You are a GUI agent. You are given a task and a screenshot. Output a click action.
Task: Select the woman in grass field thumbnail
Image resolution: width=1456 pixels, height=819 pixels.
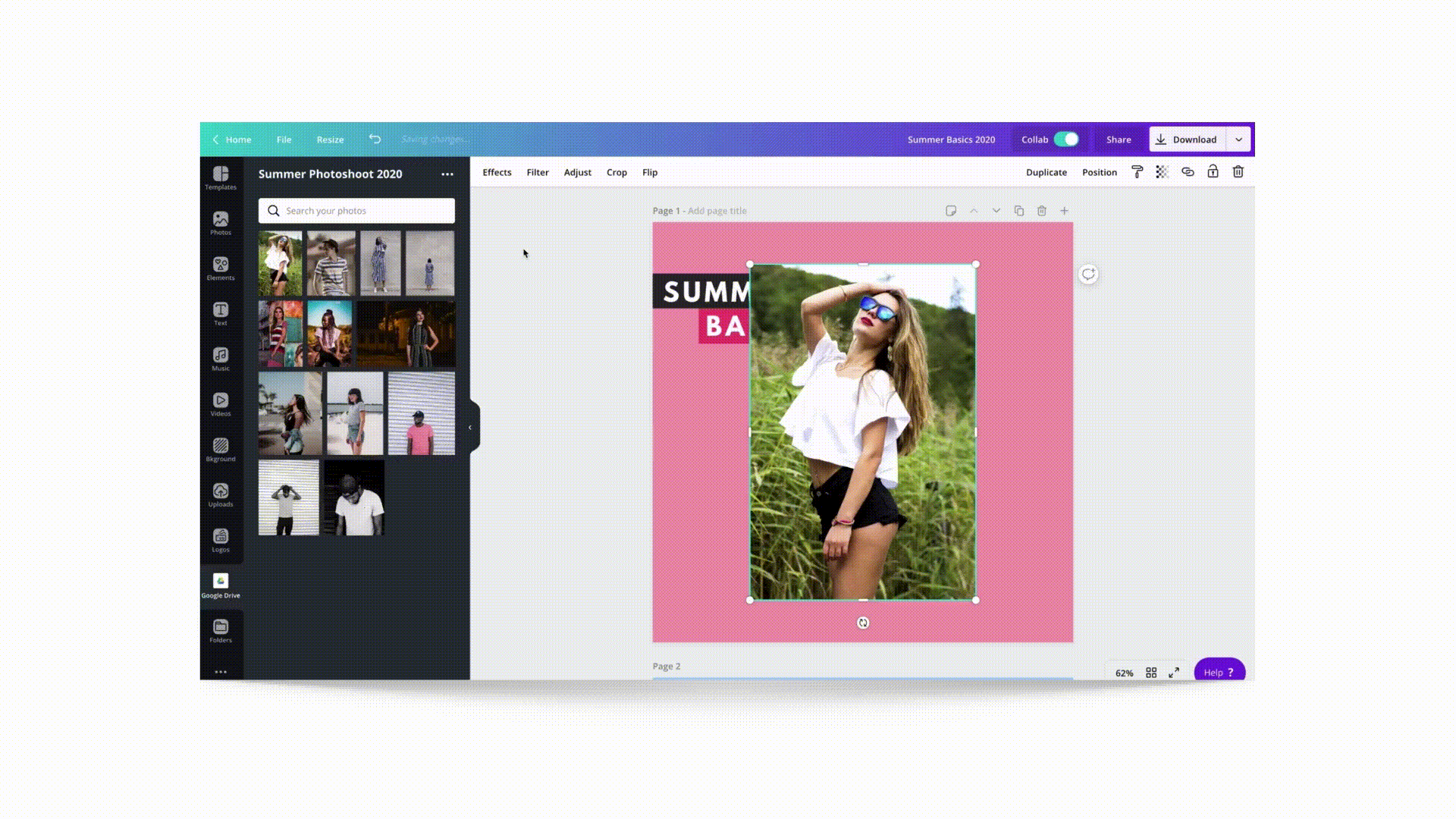280,263
